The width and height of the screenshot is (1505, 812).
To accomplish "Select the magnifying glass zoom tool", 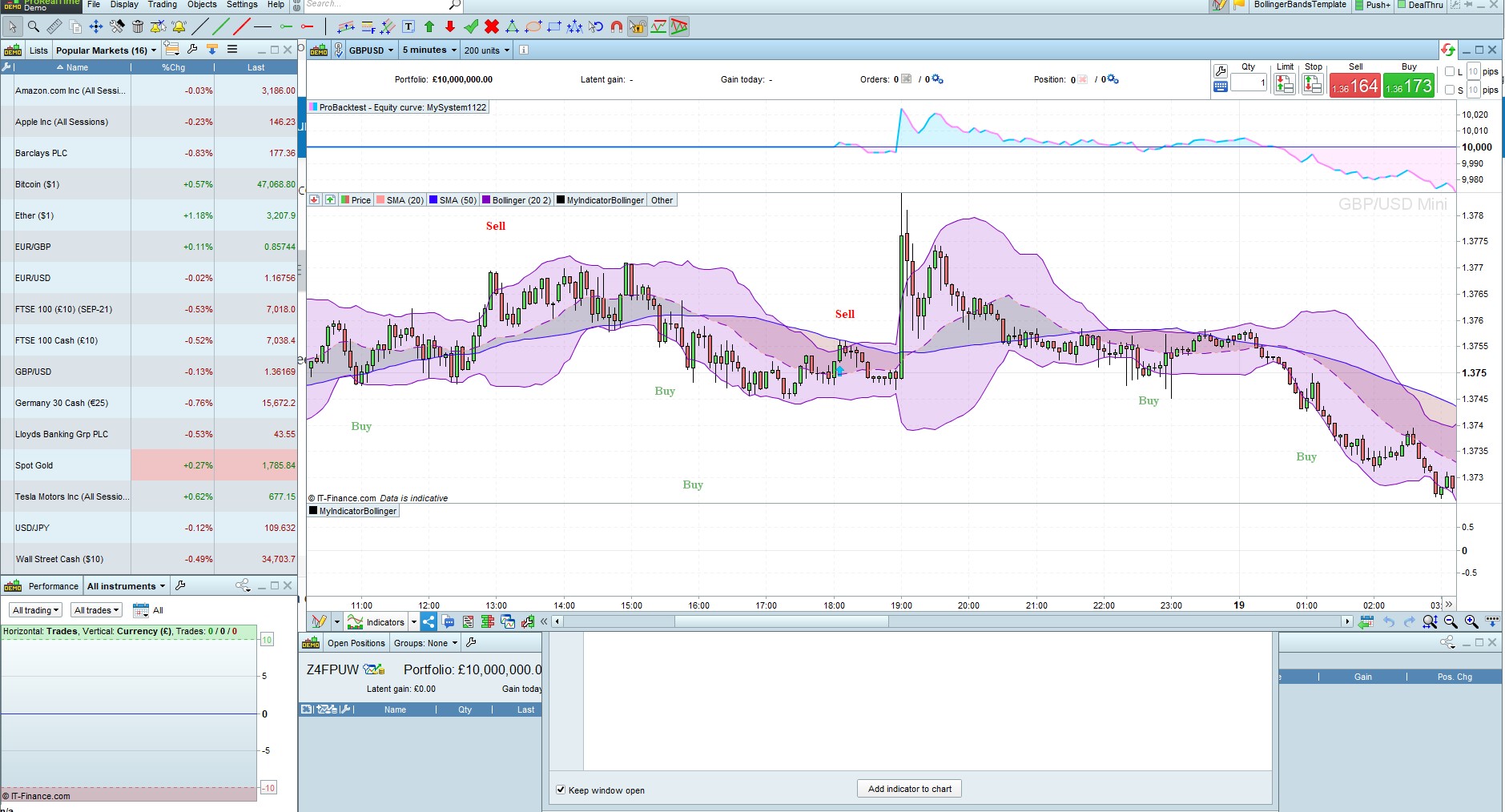I will 34,26.
